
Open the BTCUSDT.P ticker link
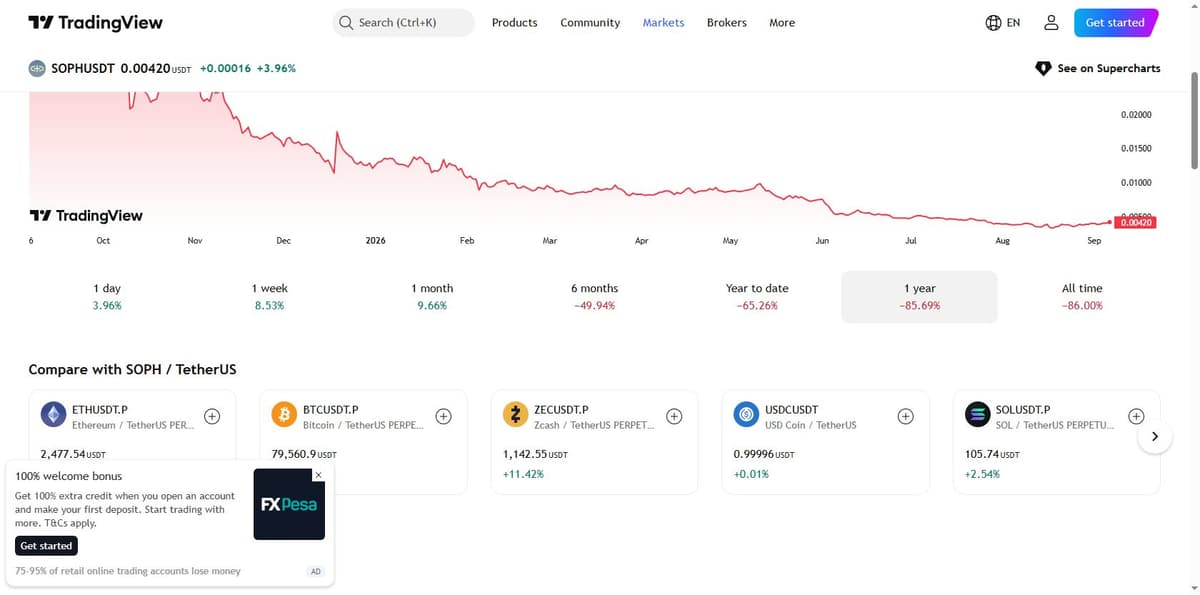tap(331, 410)
